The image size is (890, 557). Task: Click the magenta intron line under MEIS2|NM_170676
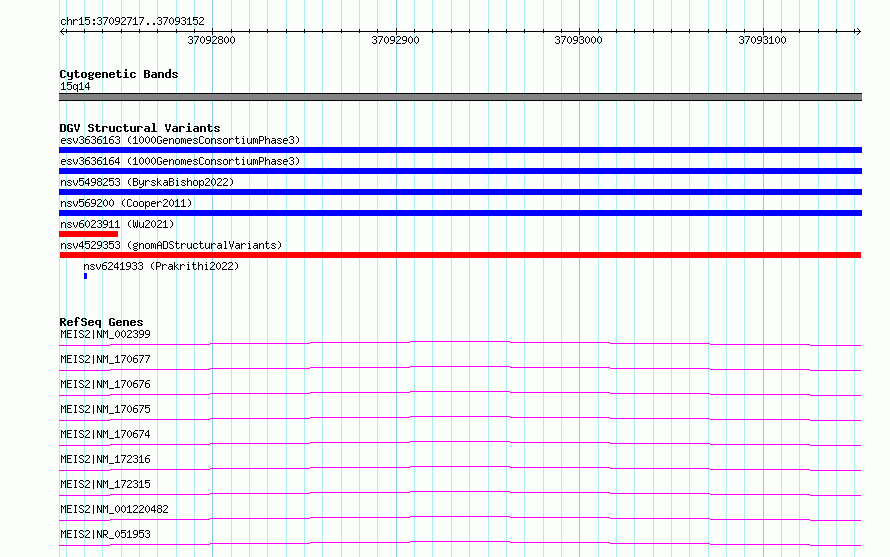point(460,392)
